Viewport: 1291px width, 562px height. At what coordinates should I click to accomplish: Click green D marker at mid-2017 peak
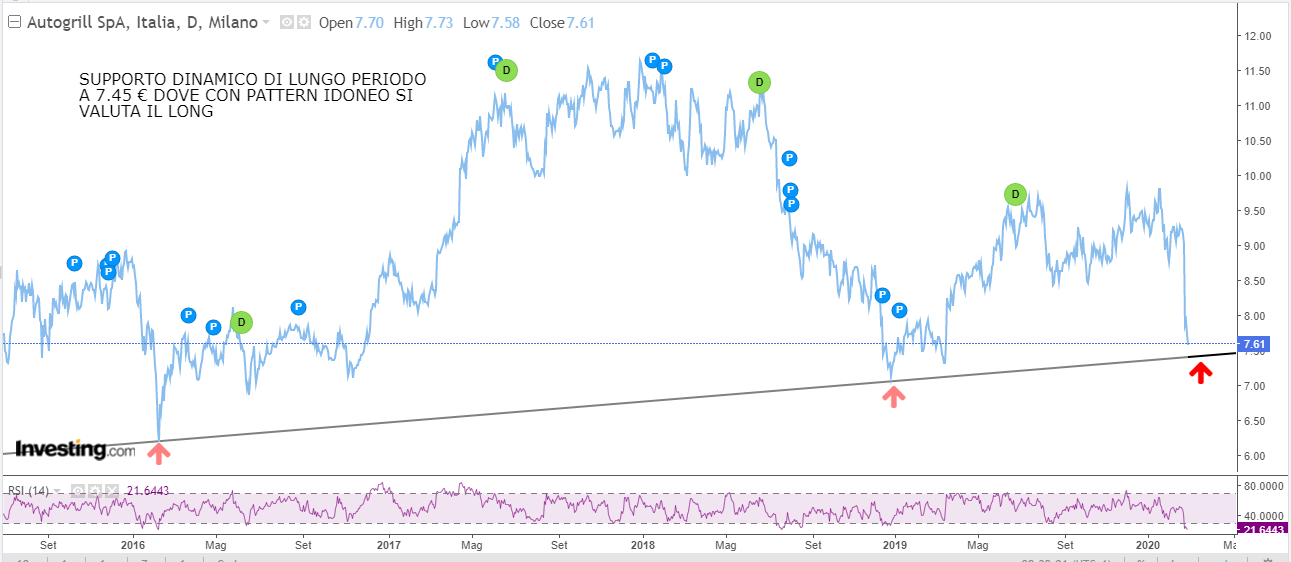506,70
